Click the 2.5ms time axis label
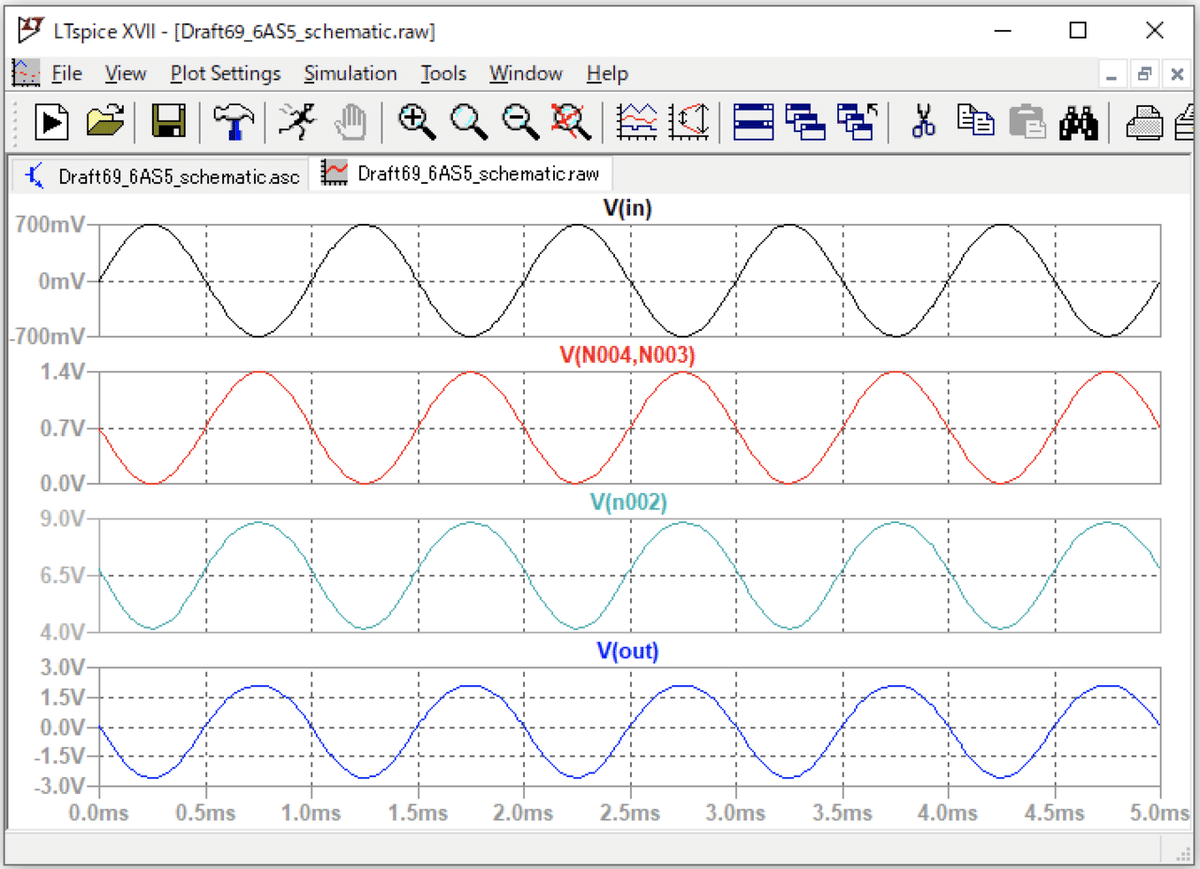Screen dimensions: 1200x869 tap(629, 812)
